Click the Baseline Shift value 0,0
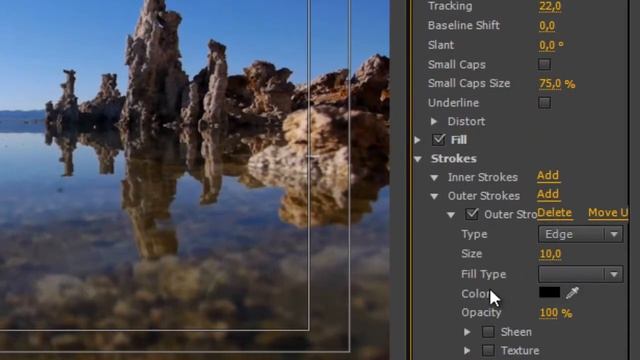This screenshot has height=360, width=640. (x=547, y=26)
